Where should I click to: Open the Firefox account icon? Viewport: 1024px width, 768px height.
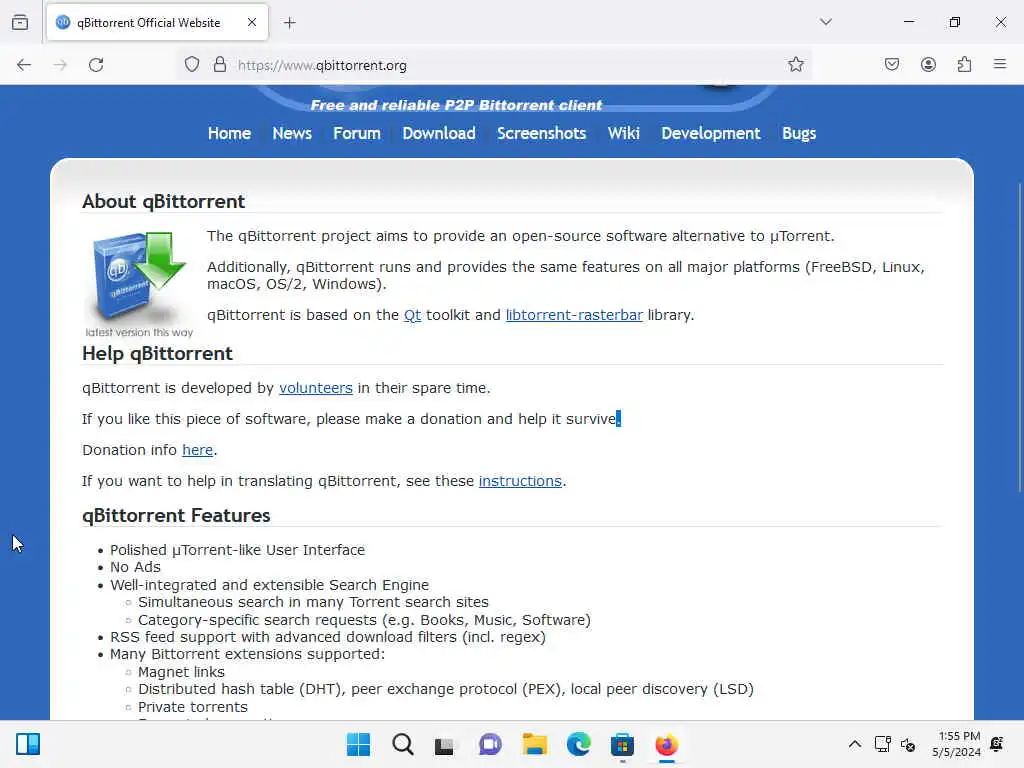pyautogui.click(x=928, y=65)
